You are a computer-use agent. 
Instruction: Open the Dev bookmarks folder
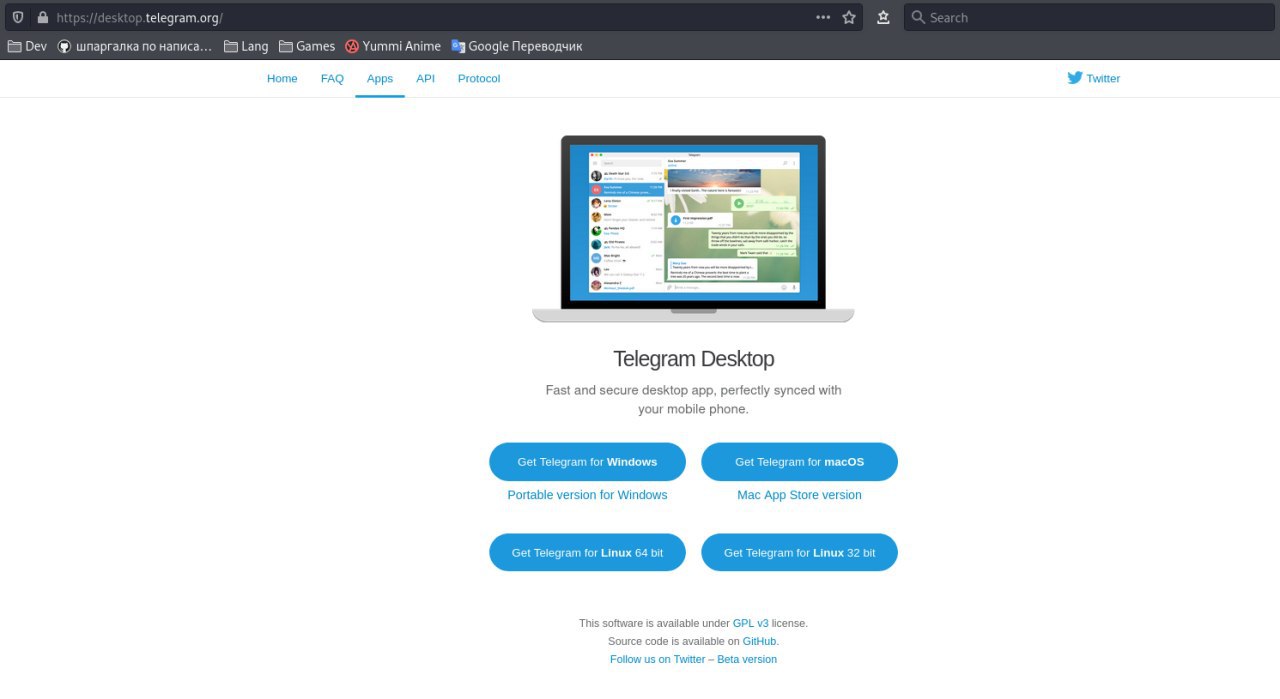pos(27,46)
